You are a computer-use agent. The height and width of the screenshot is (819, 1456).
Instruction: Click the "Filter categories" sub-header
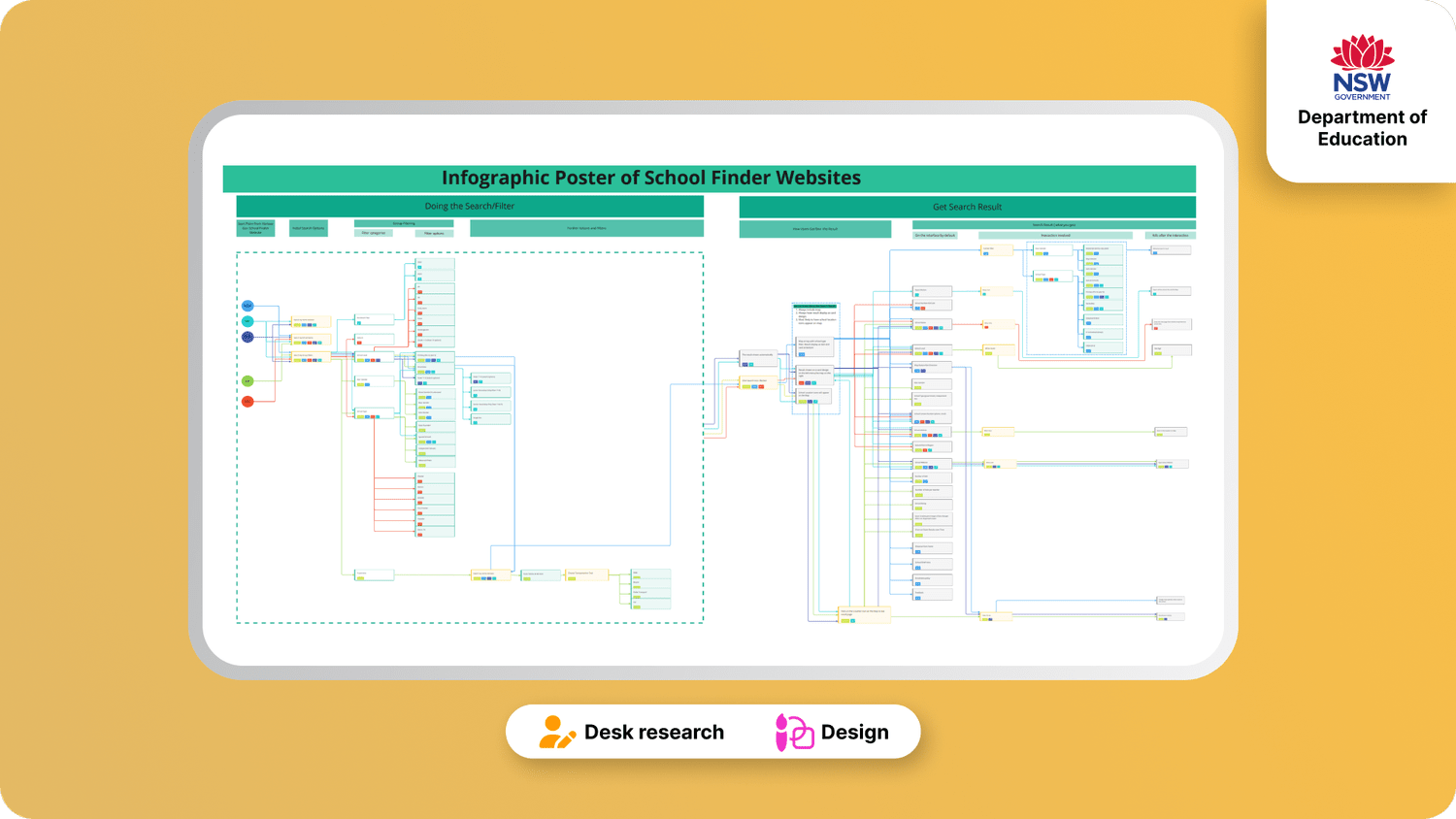coord(374,233)
